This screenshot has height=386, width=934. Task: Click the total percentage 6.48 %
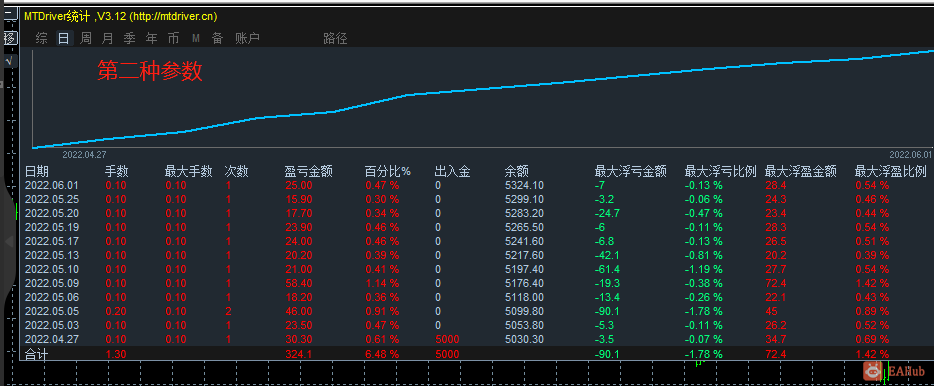pyautogui.click(x=382, y=354)
